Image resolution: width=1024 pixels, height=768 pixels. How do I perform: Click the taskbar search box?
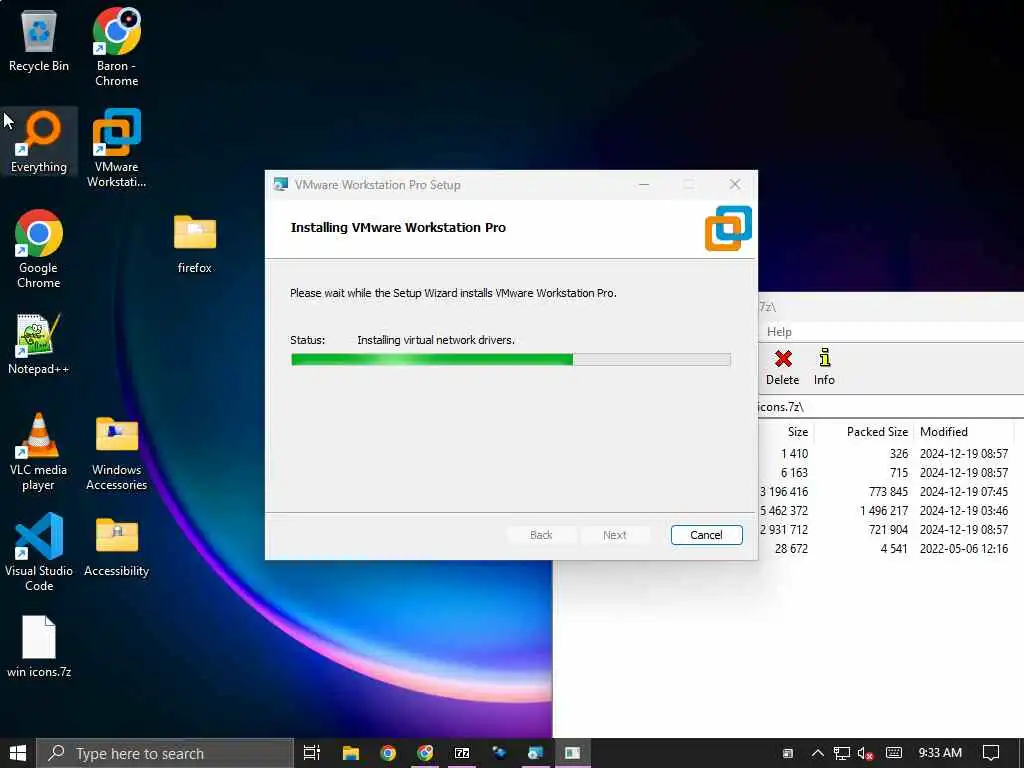coord(165,753)
